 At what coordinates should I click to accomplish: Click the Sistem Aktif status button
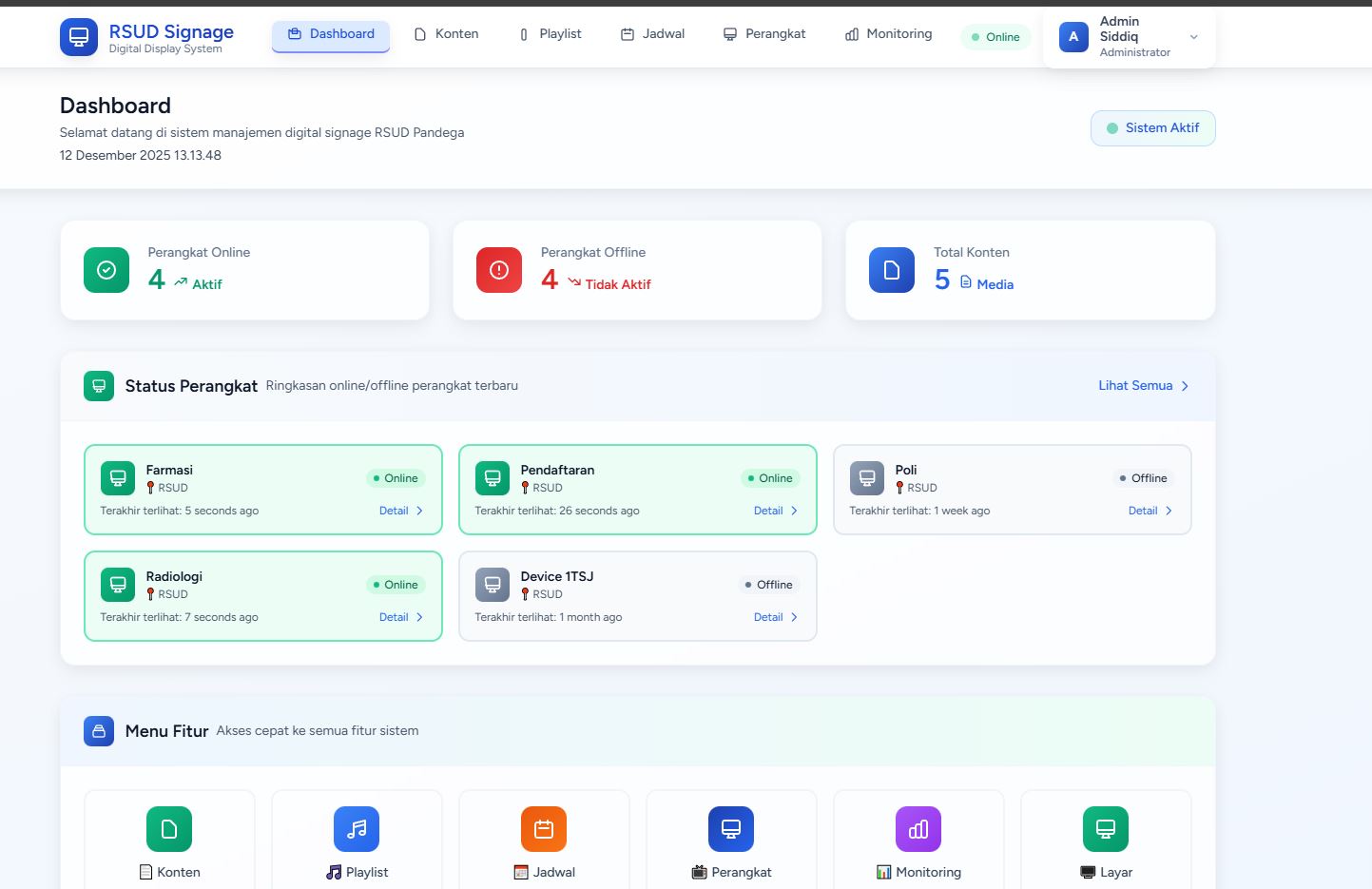coord(1152,128)
